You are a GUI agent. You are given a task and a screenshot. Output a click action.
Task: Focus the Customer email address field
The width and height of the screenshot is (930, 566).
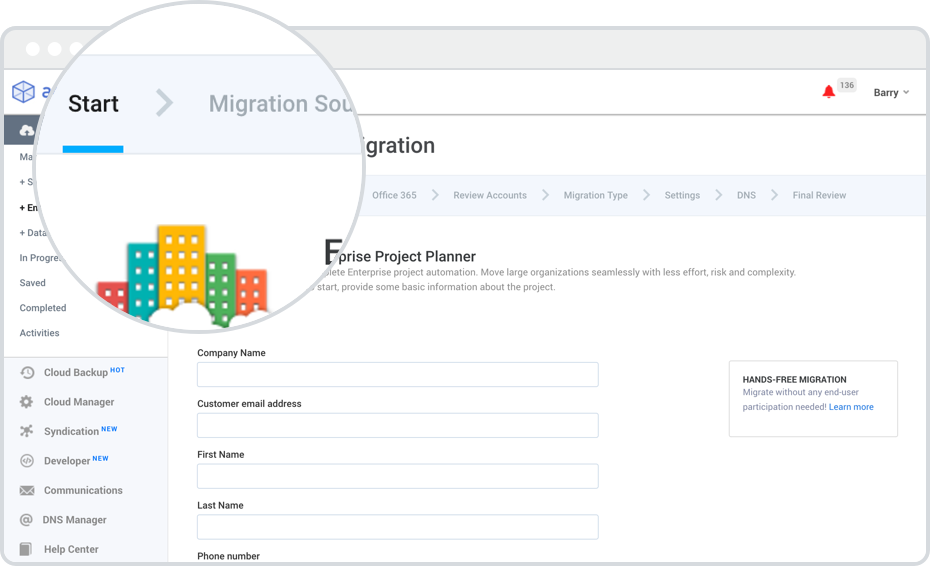coord(397,426)
